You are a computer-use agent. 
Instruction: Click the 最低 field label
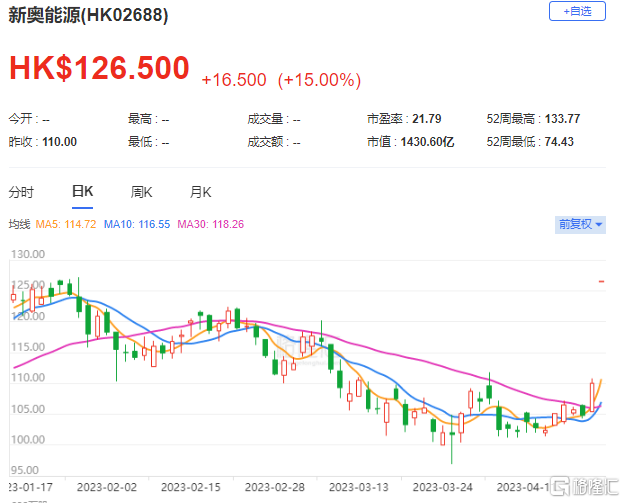(143, 142)
